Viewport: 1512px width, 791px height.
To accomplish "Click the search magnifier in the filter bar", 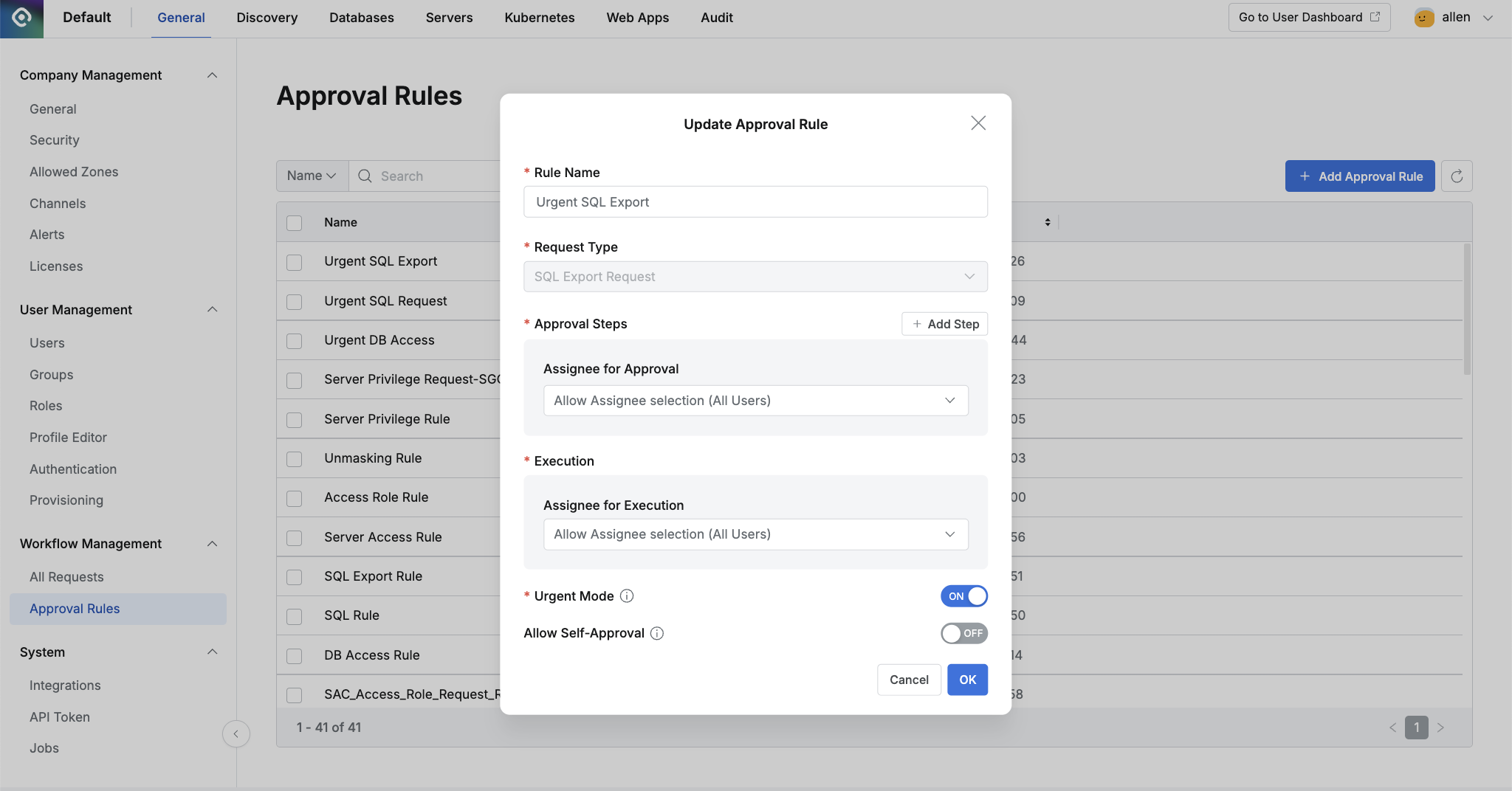I will (x=365, y=176).
